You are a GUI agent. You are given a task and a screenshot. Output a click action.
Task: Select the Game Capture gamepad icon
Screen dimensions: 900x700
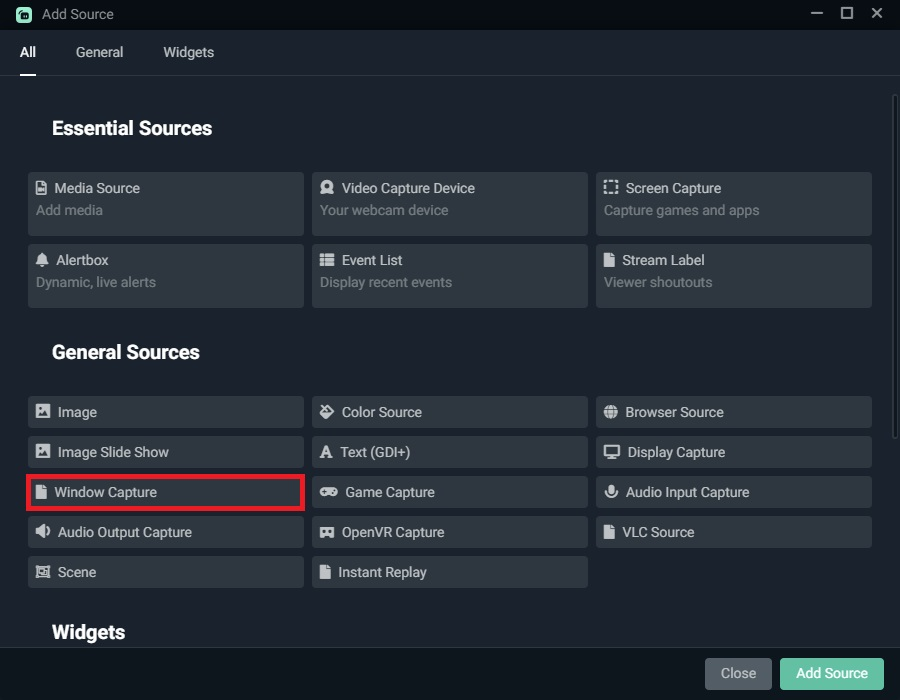(x=328, y=492)
